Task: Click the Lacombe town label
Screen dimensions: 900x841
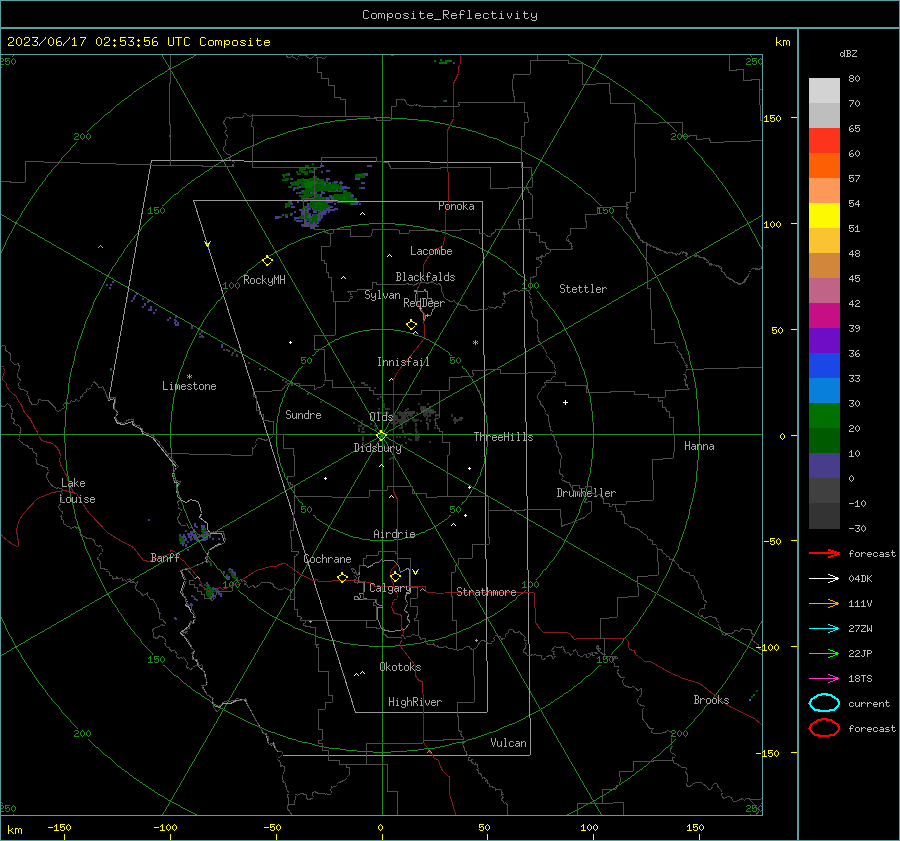Action: click(431, 251)
